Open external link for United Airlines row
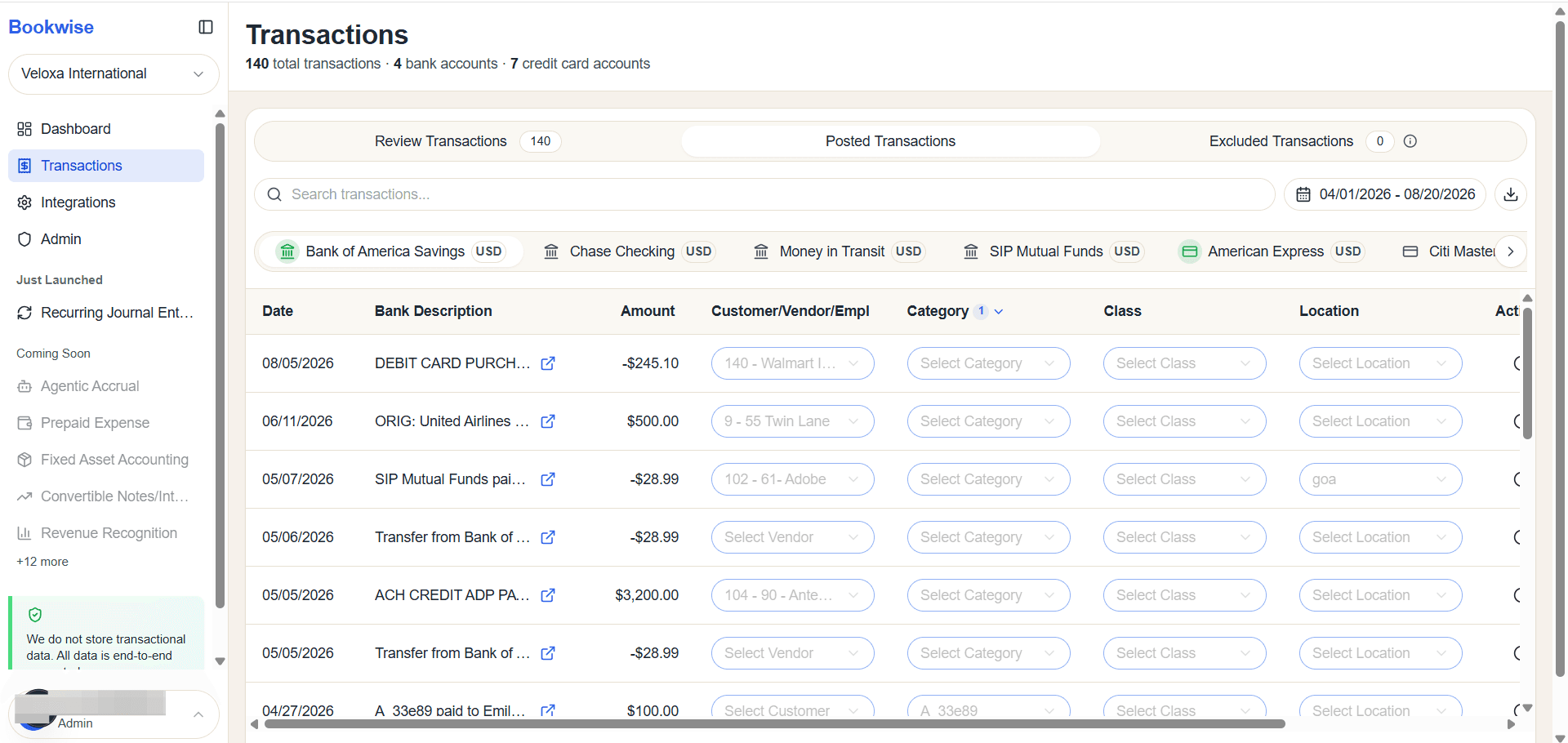This screenshot has height=743, width=1568. 548,421
